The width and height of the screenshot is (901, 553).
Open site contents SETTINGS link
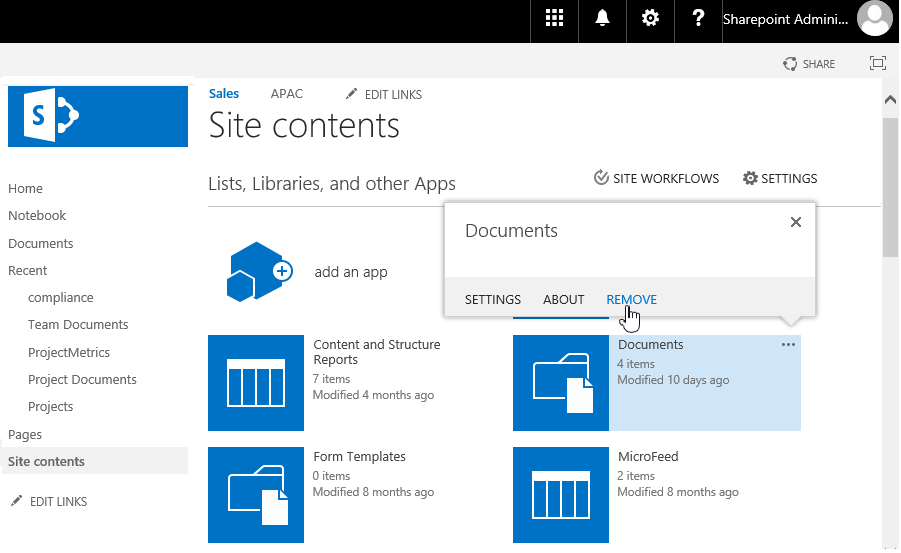(780, 178)
